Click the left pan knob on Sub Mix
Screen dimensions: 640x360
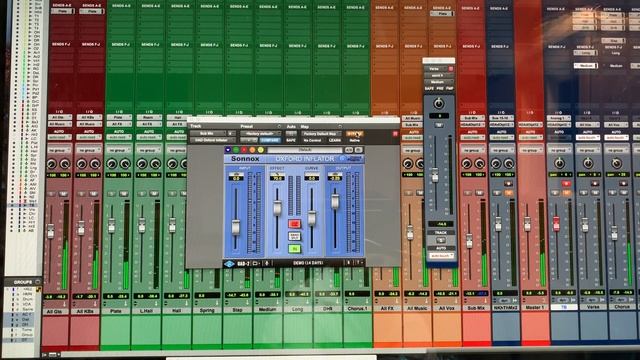(x=467, y=164)
